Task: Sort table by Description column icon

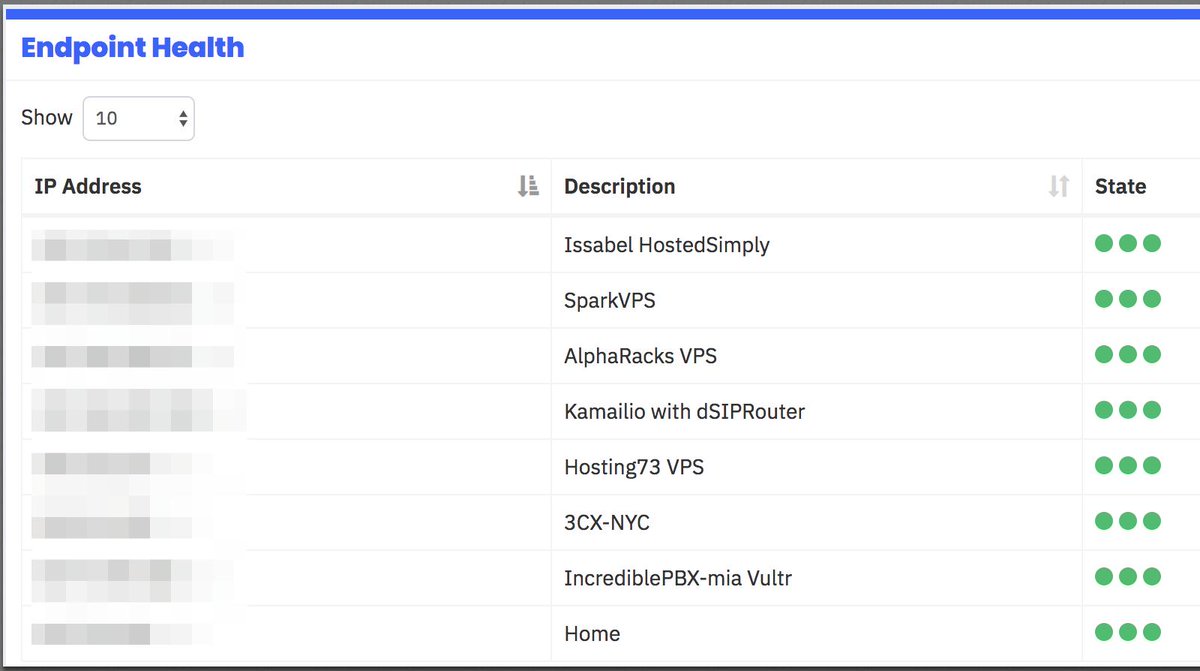Action: click(1059, 186)
